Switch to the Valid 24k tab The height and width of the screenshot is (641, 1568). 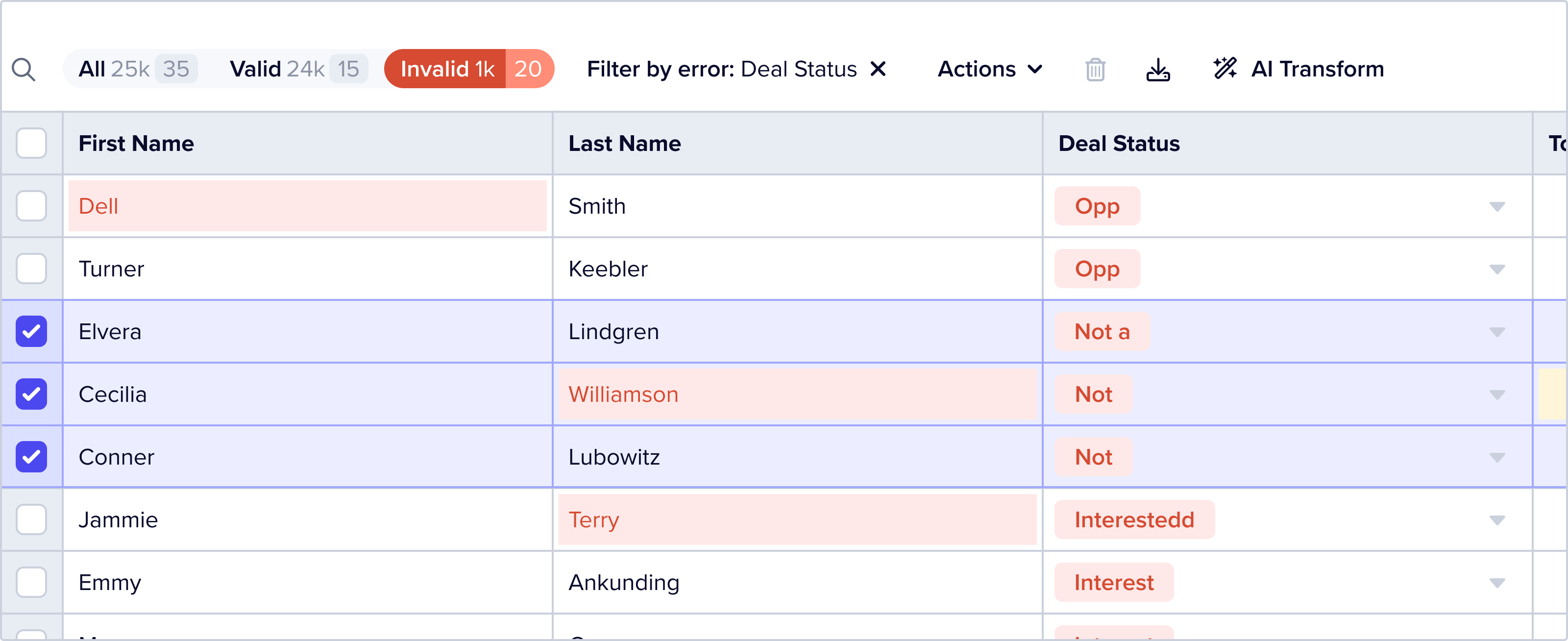coord(297,70)
